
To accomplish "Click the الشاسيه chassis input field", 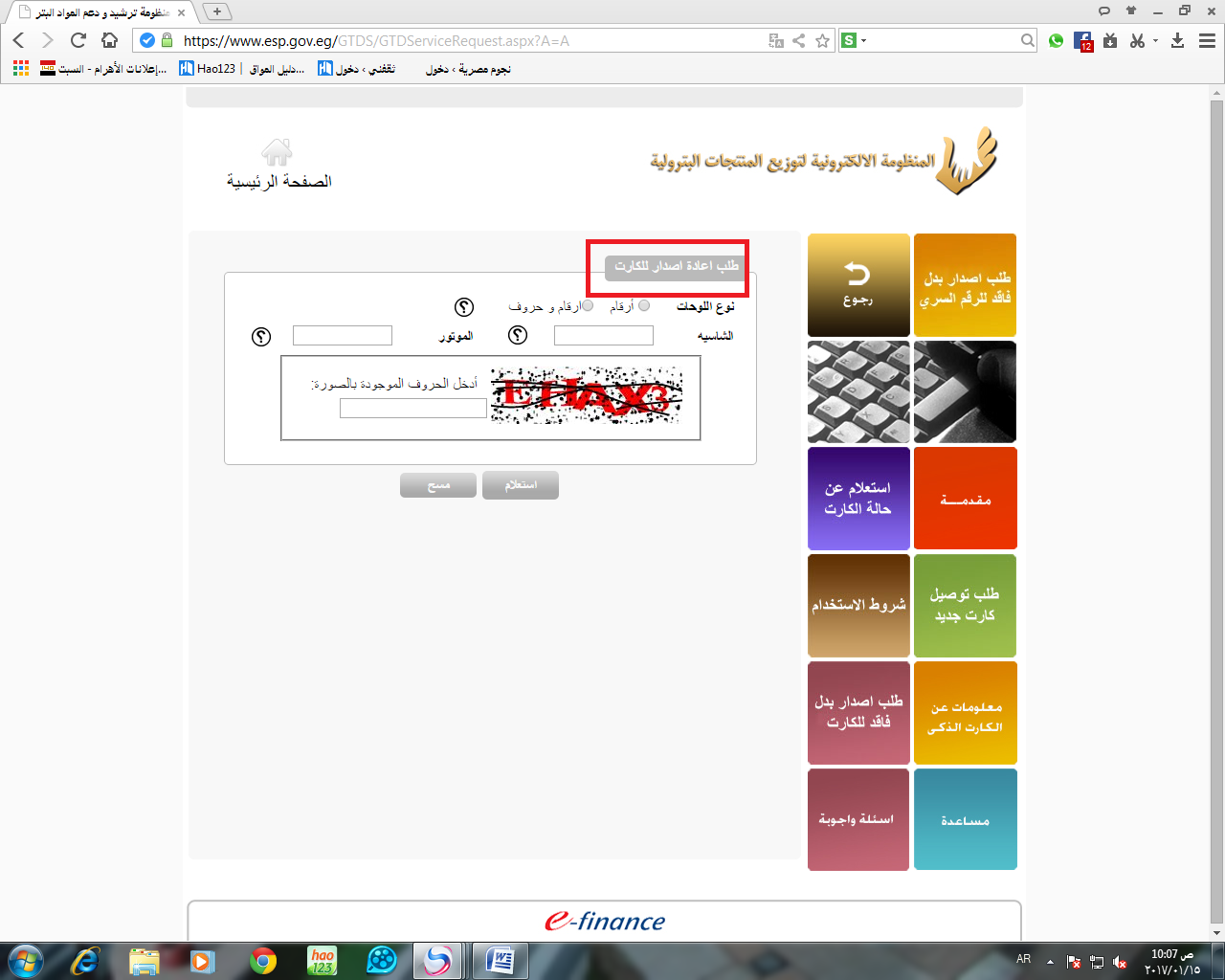I will (x=604, y=335).
